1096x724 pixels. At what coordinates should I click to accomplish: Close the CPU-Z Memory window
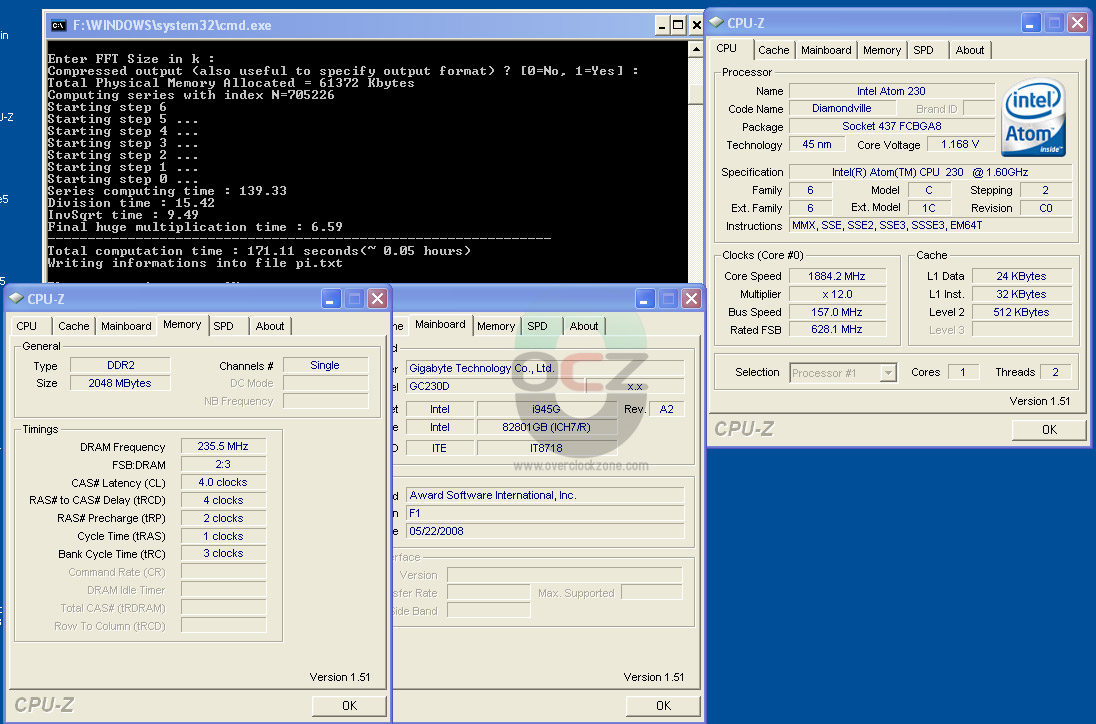pyautogui.click(x=377, y=299)
